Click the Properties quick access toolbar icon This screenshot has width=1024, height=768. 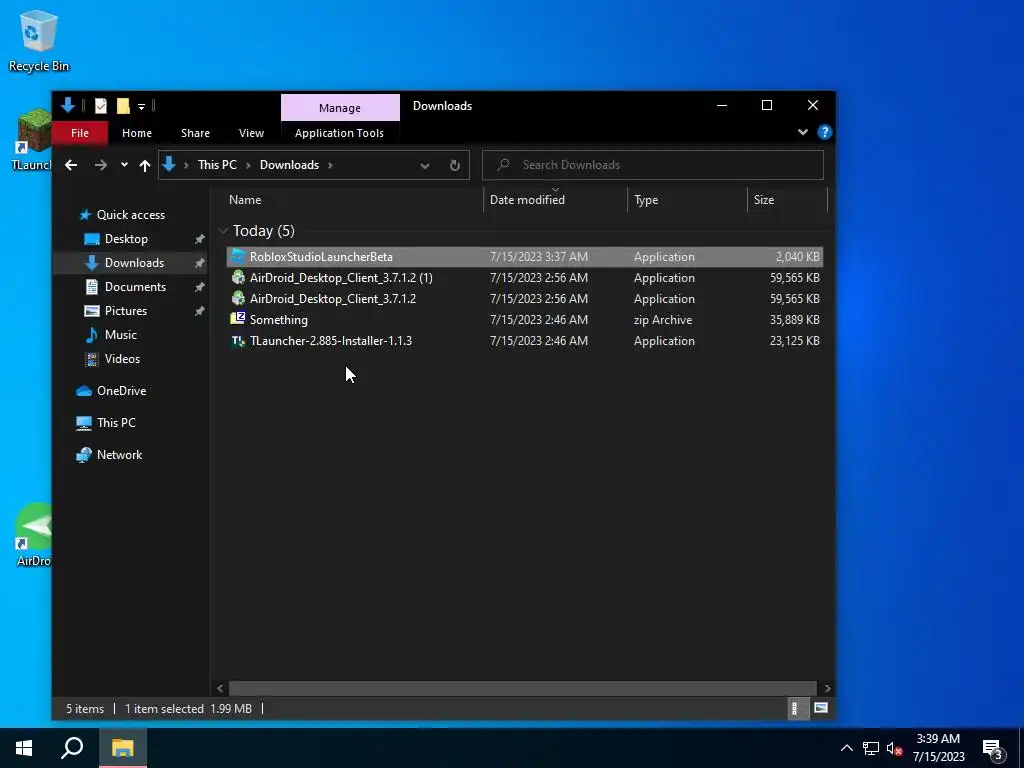click(x=101, y=106)
